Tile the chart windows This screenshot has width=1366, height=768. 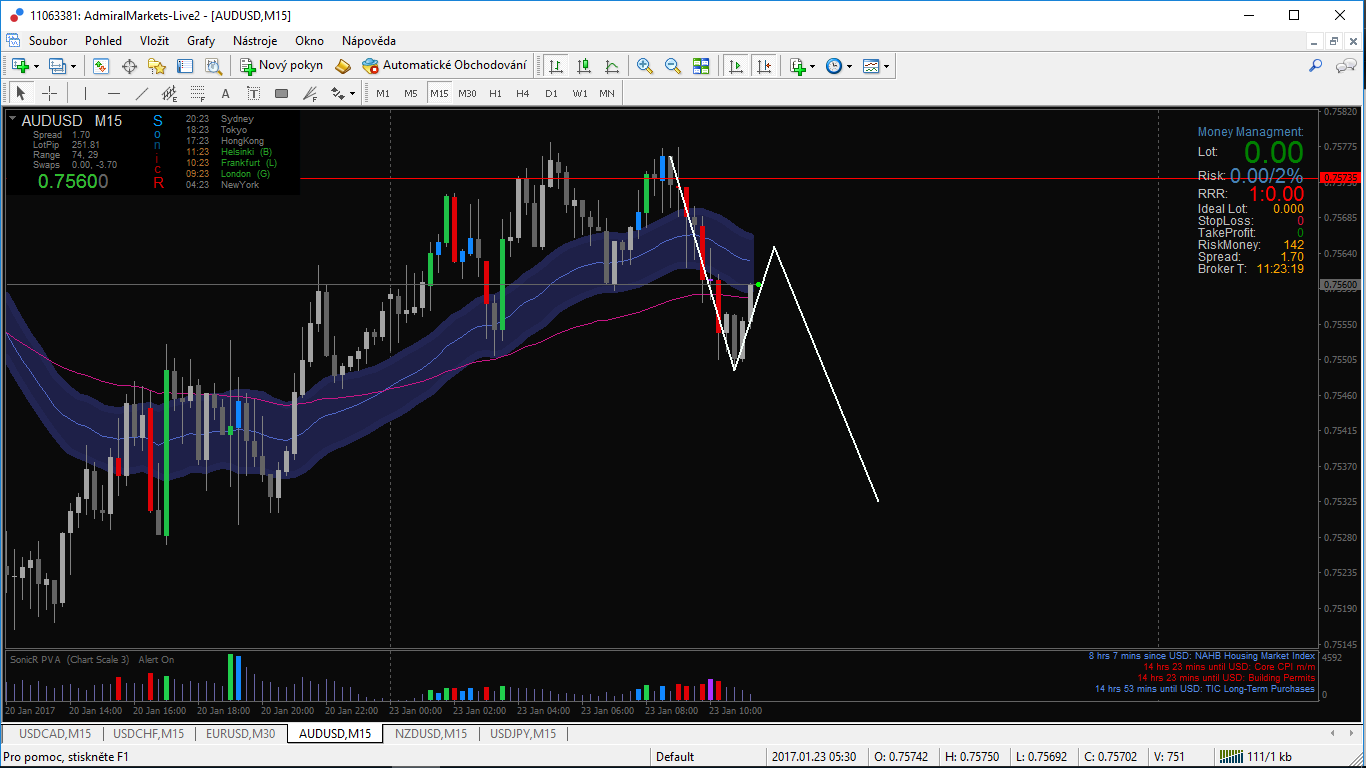(701, 66)
